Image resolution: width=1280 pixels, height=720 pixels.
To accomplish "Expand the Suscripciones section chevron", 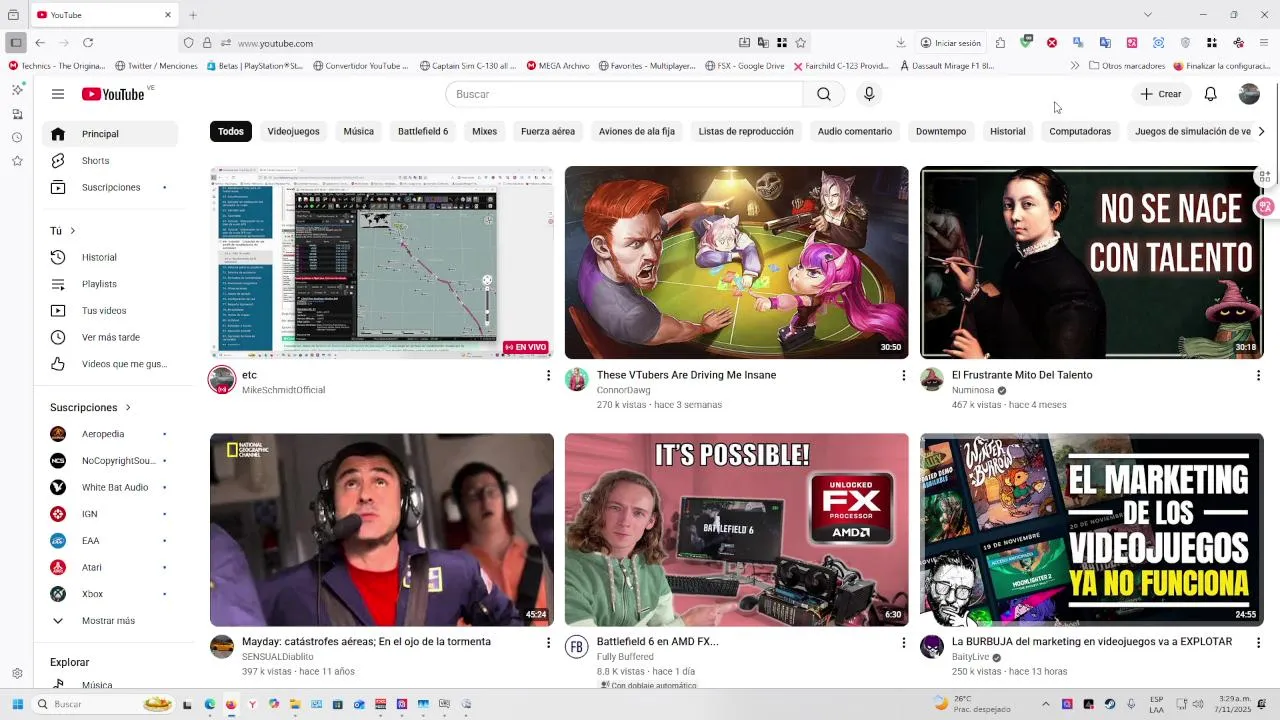I will 128,408.
